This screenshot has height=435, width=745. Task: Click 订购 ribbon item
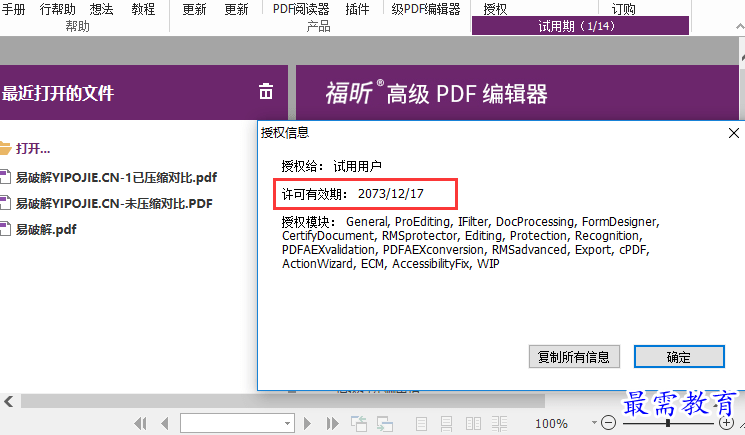pos(623,9)
